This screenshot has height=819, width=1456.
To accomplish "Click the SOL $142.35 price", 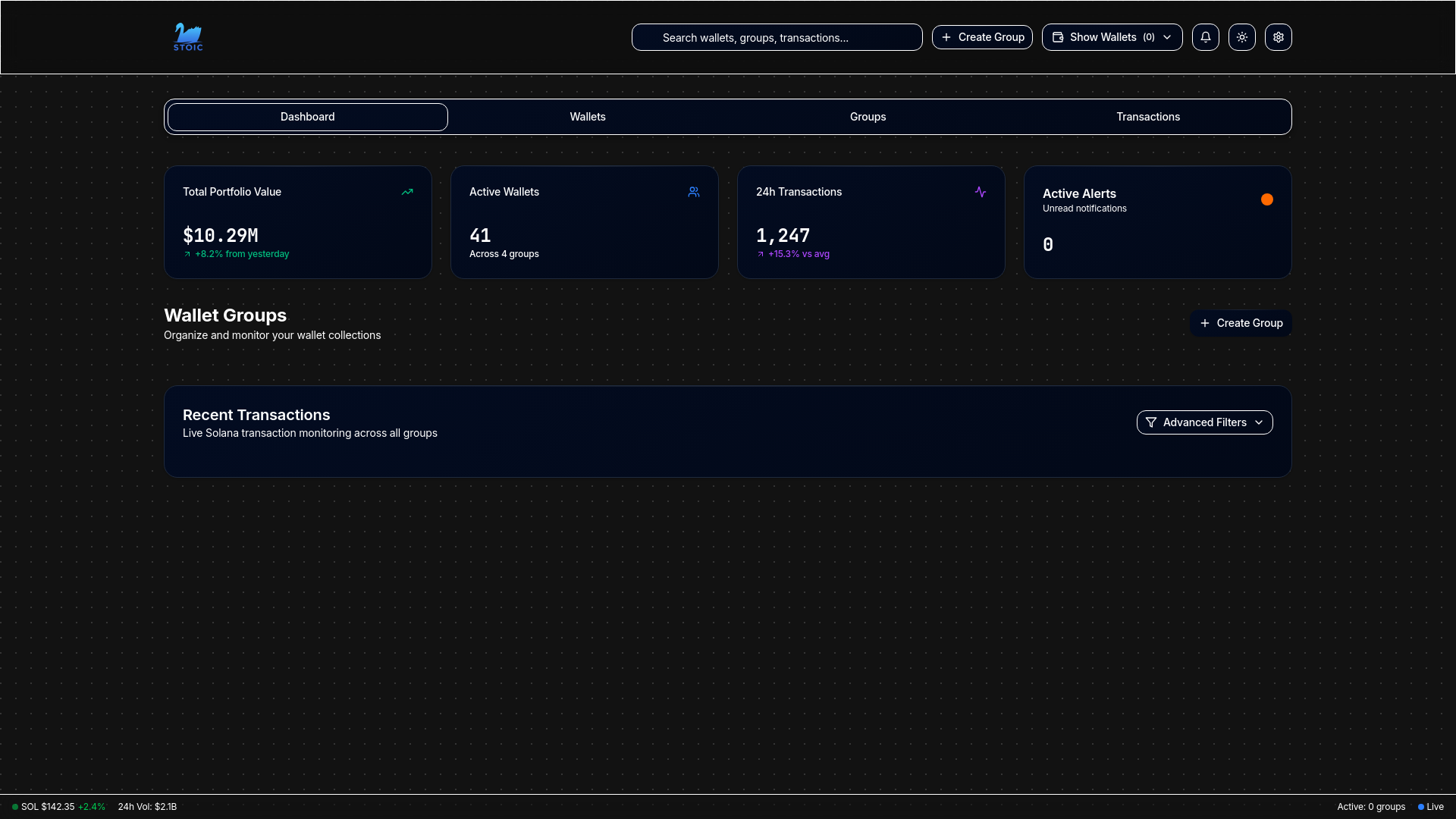I will click(x=48, y=807).
